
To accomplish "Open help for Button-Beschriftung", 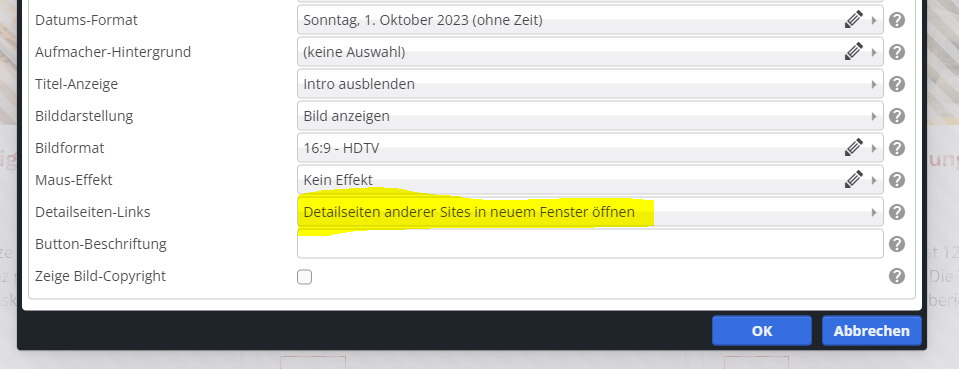I will pyautogui.click(x=897, y=244).
